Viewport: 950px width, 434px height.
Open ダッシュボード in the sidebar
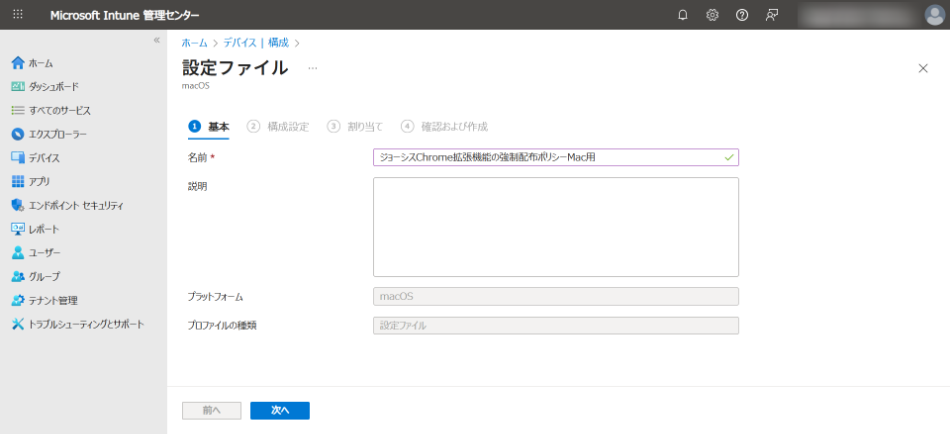[x=52, y=87]
